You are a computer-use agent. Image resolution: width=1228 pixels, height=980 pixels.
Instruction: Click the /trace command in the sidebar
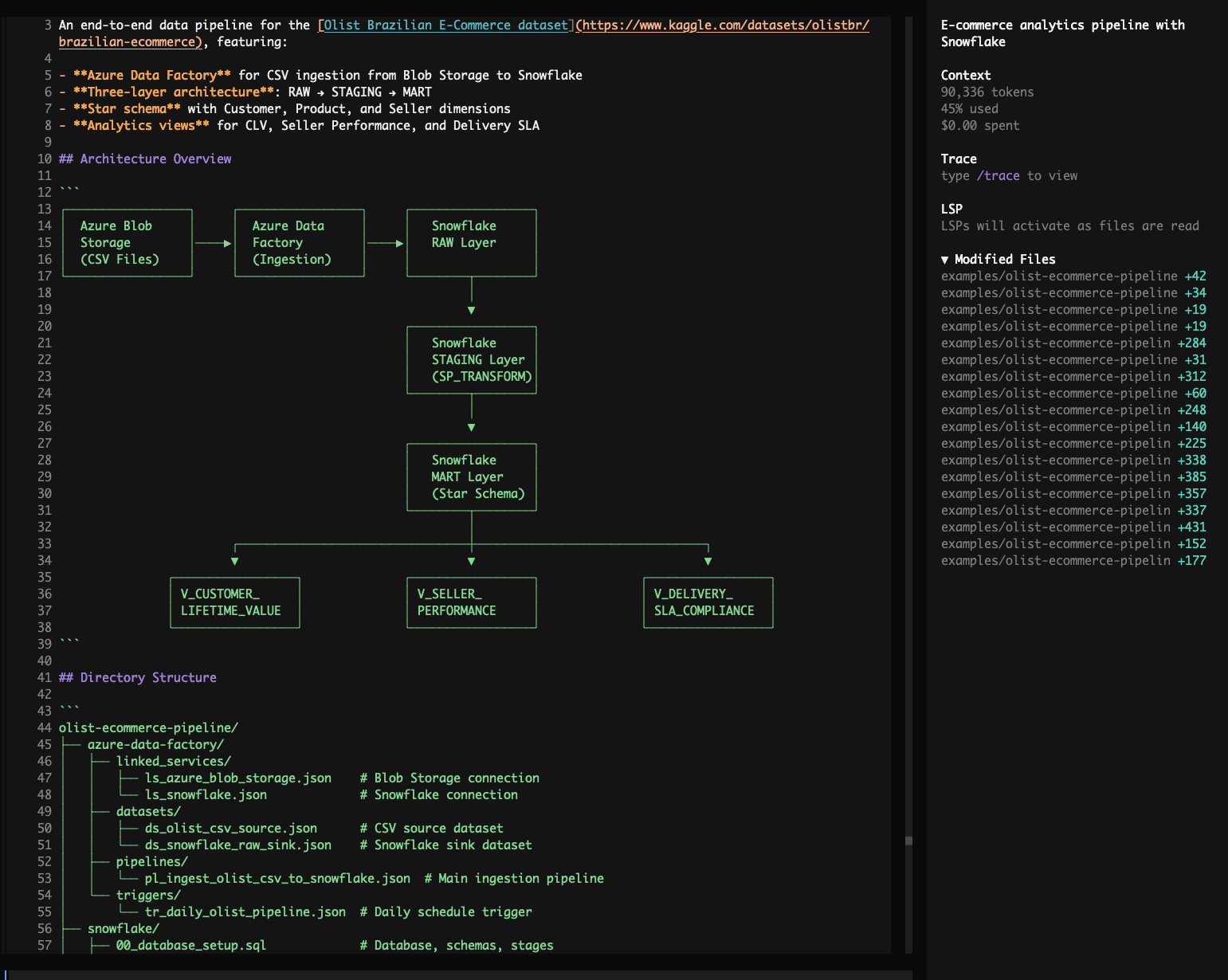pyautogui.click(x=1000, y=175)
